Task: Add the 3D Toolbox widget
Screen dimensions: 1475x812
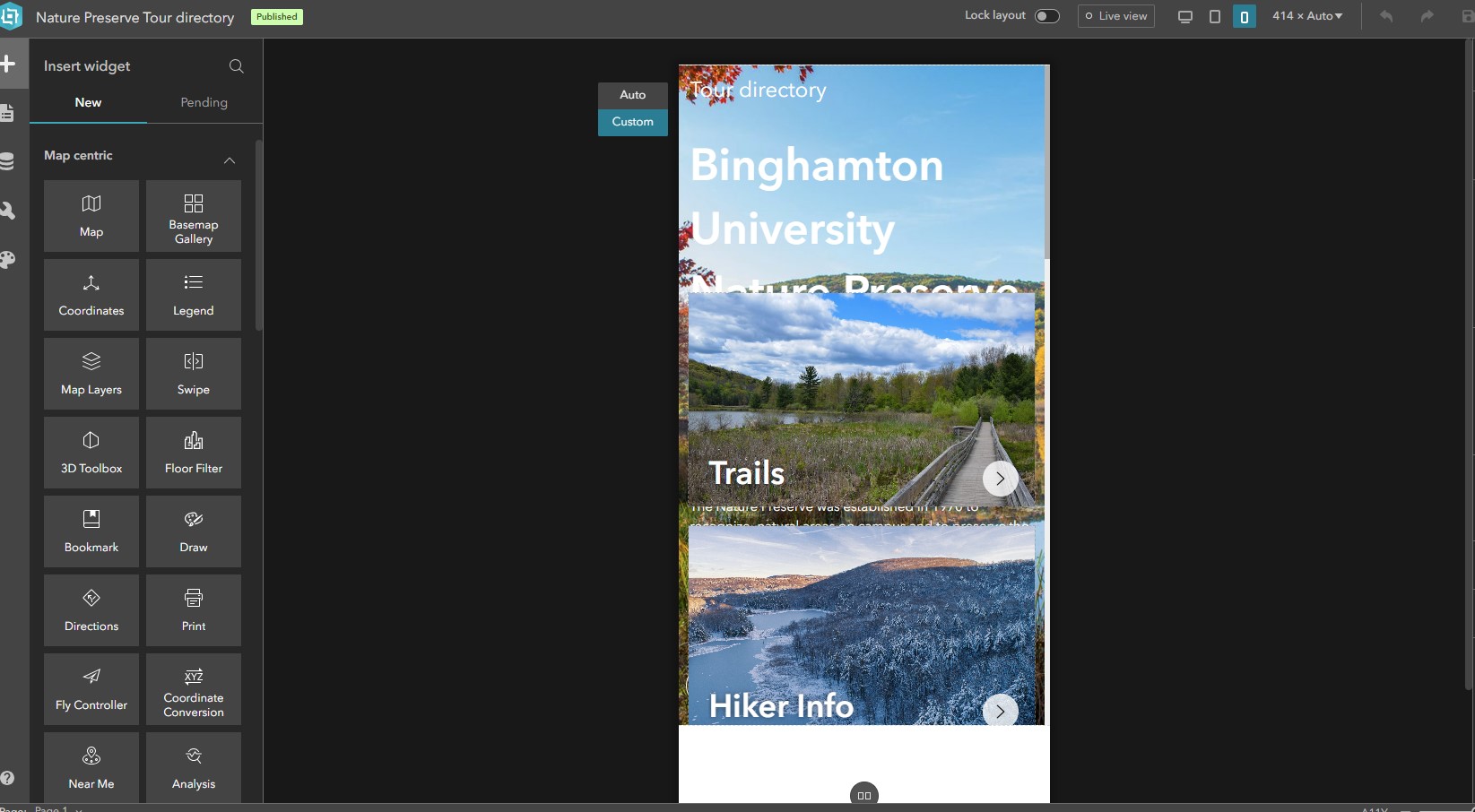Action: (x=91, y=453)
